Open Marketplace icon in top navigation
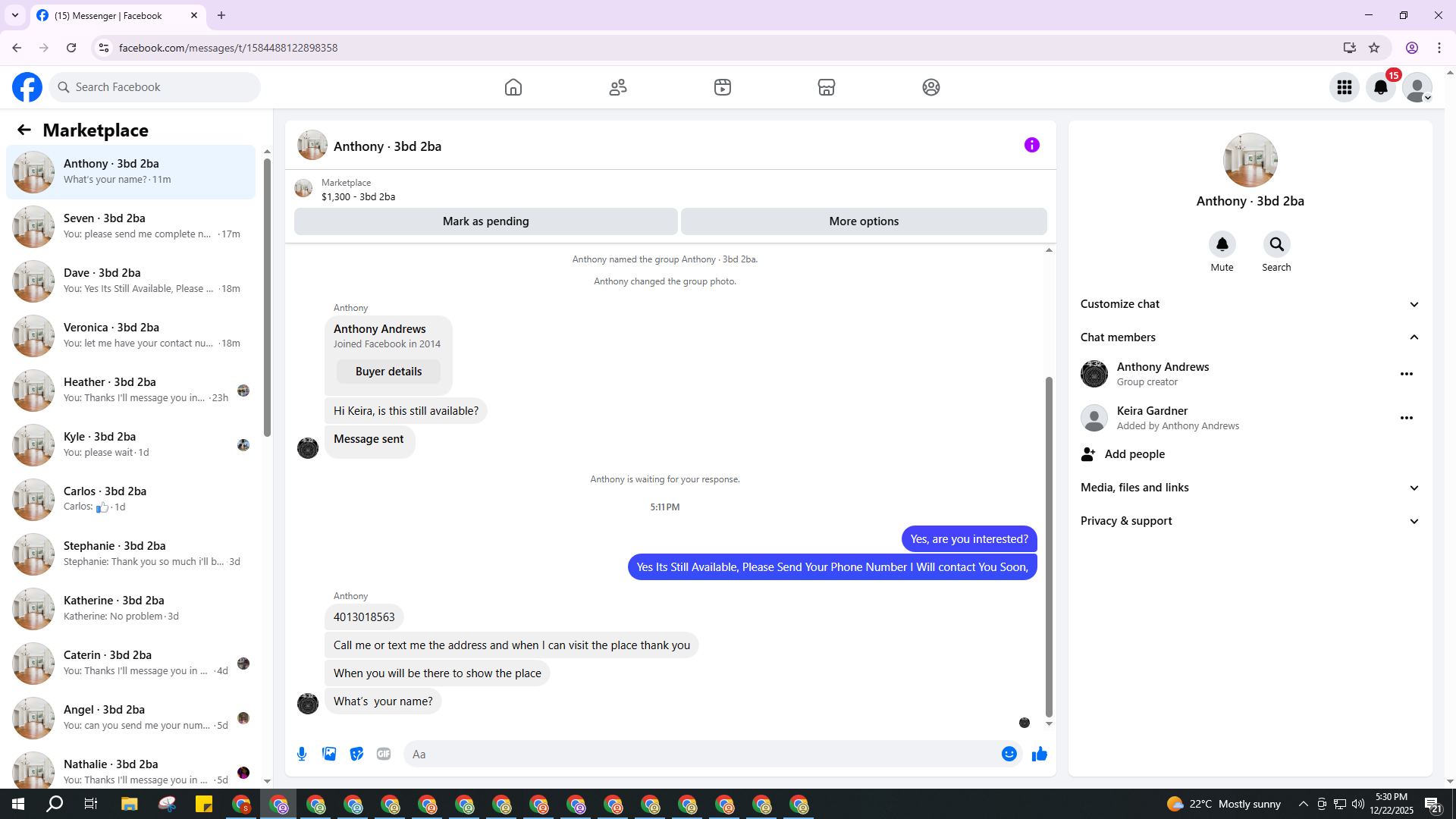Screen dimensions: 1456x819 (827, 87)
